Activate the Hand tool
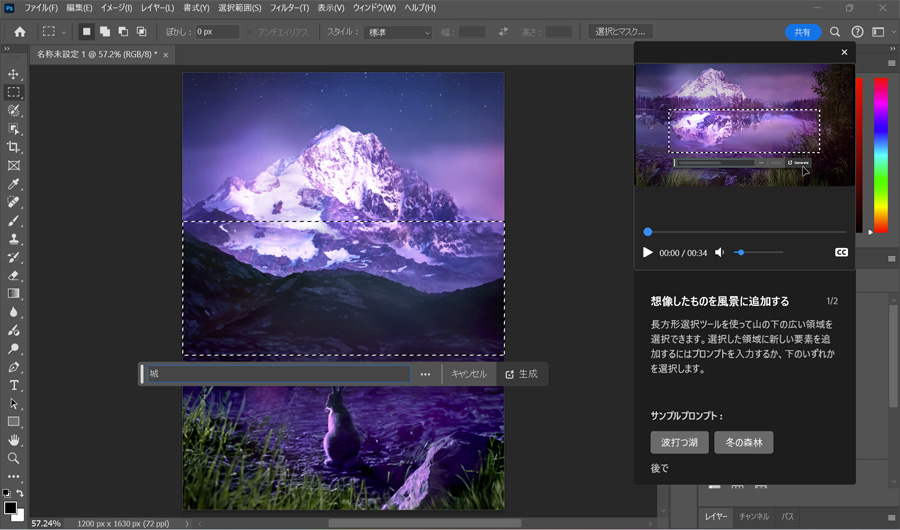The height and width of the screenshot is (530, 900). tap(13, 440)
